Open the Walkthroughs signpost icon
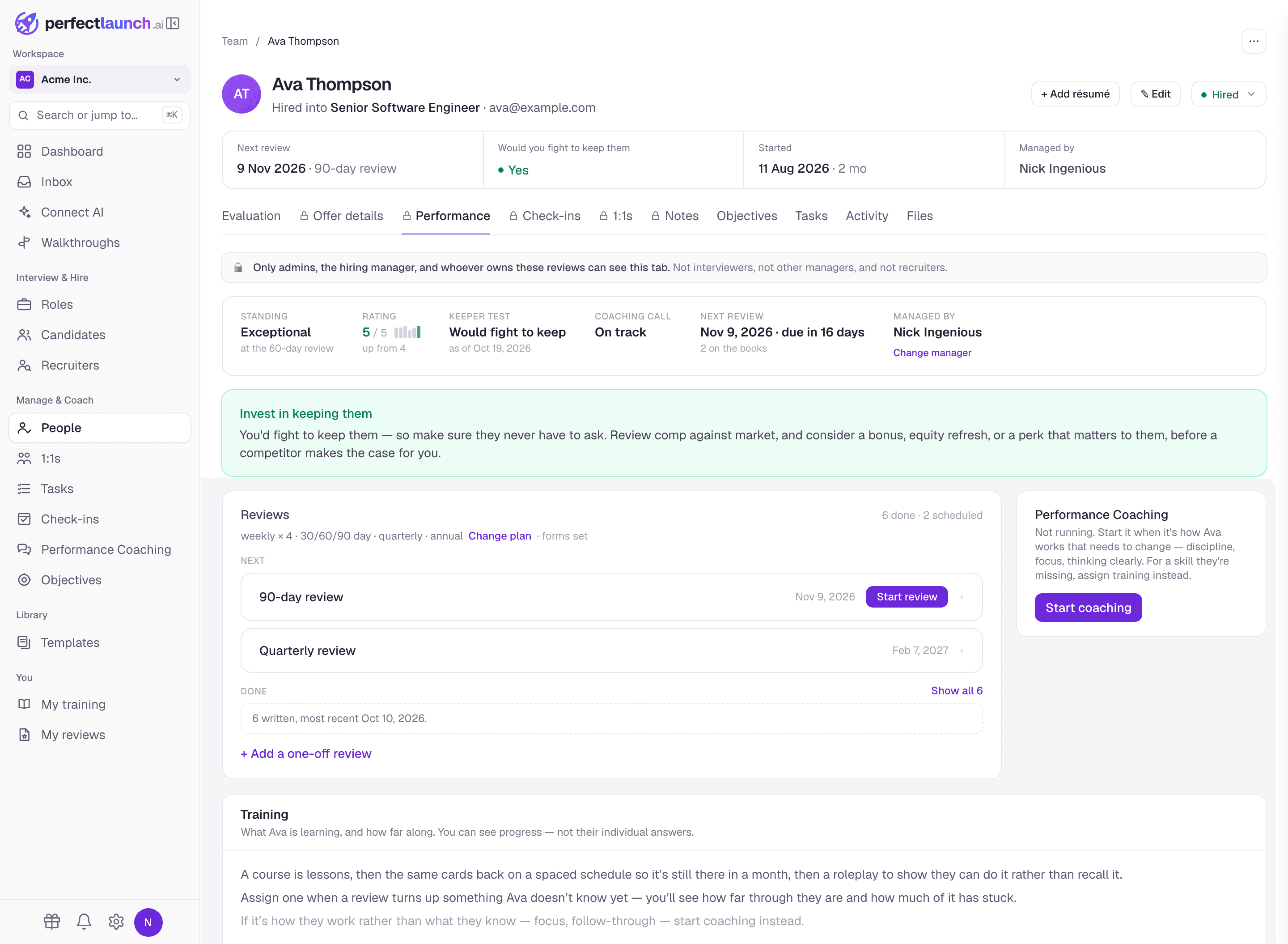The width and height of the screenshot is (1288, 944). point(24,242)
